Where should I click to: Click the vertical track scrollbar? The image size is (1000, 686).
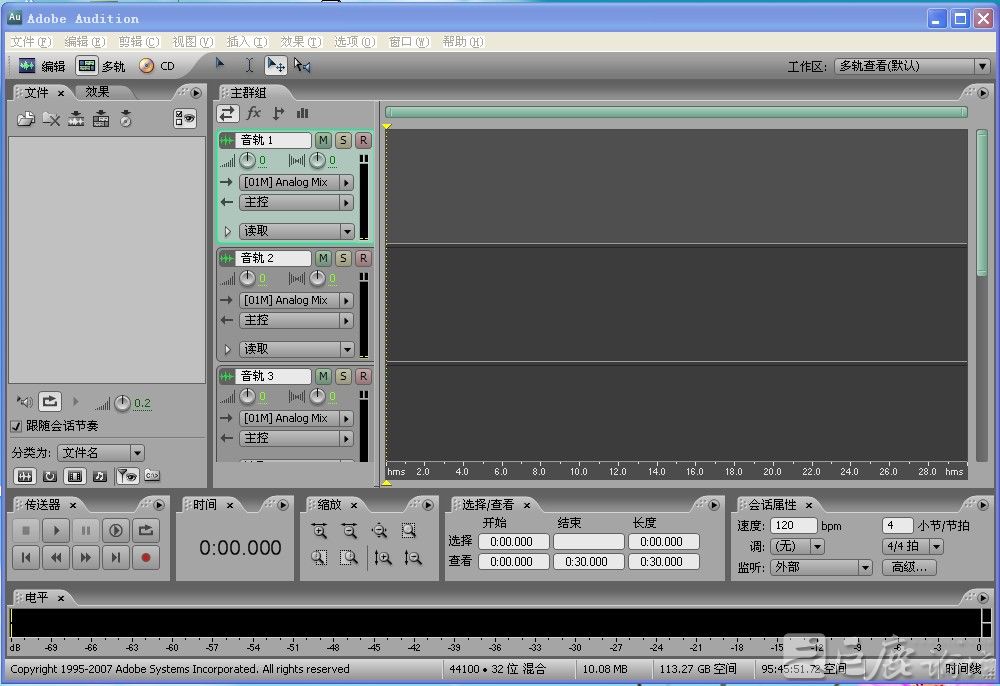pyautogui.click(x=982, y=203)
